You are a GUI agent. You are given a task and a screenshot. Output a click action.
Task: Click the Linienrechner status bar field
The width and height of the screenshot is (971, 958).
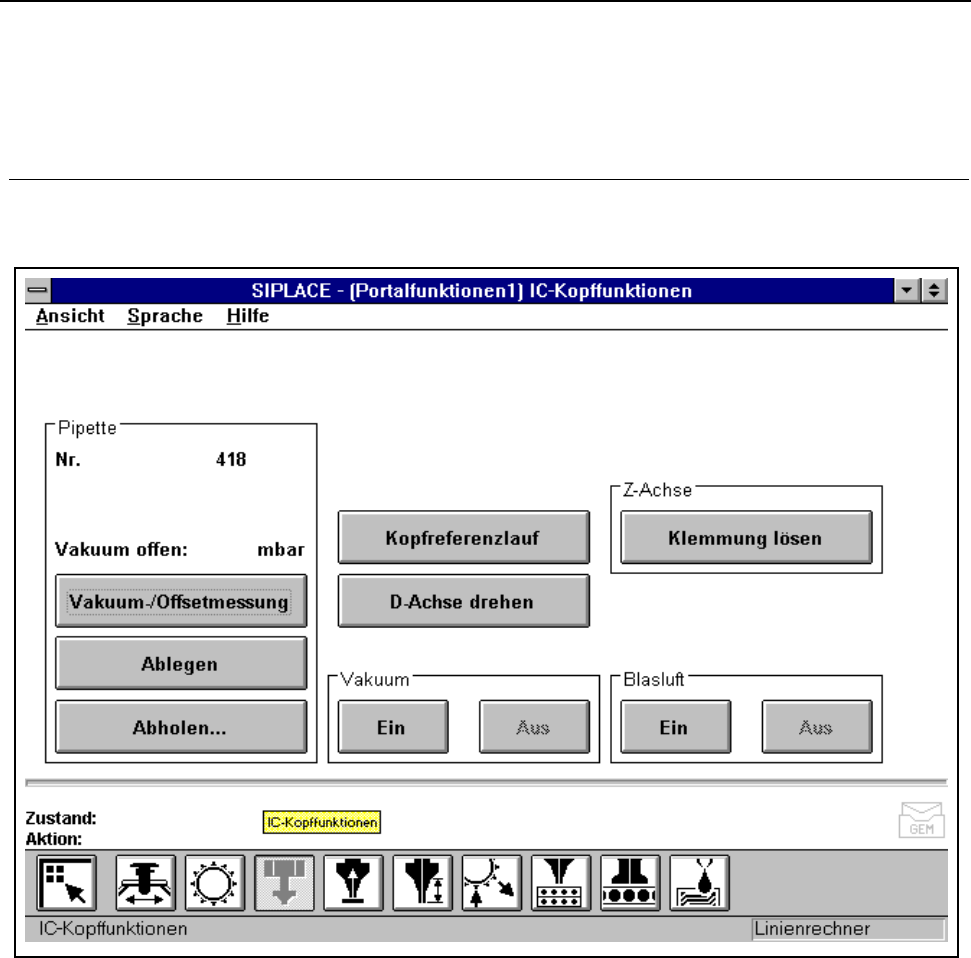coord(848,929)
